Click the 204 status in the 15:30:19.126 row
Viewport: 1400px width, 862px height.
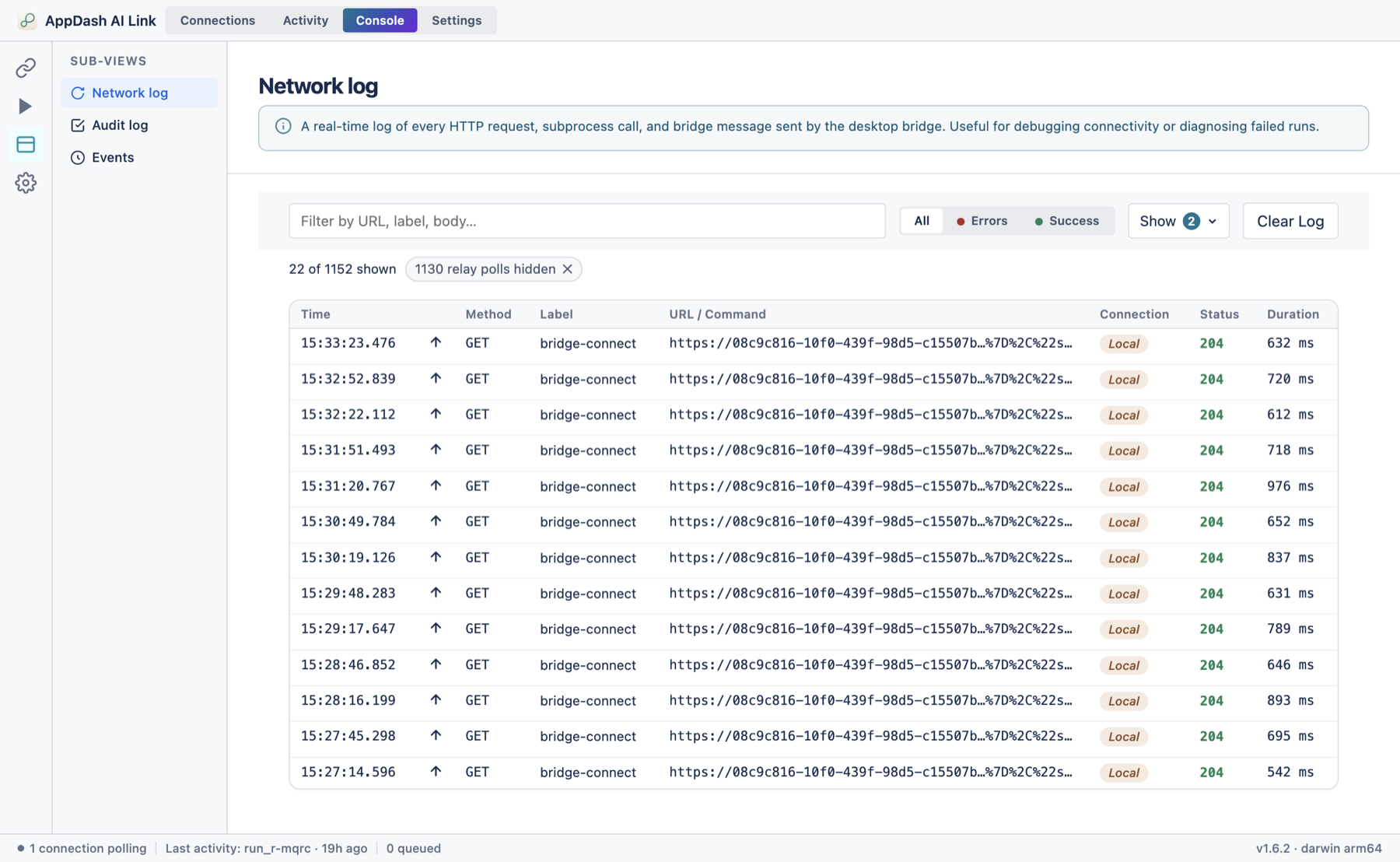(x=1211, y=558)
